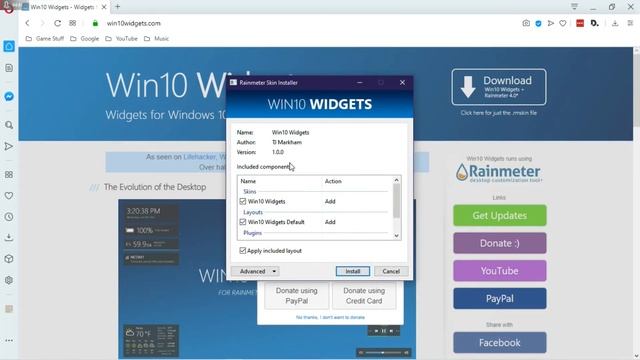The image size is (640, 360).
Task: Open the home workspace icon in the sidebar
Action: [9, 46]
